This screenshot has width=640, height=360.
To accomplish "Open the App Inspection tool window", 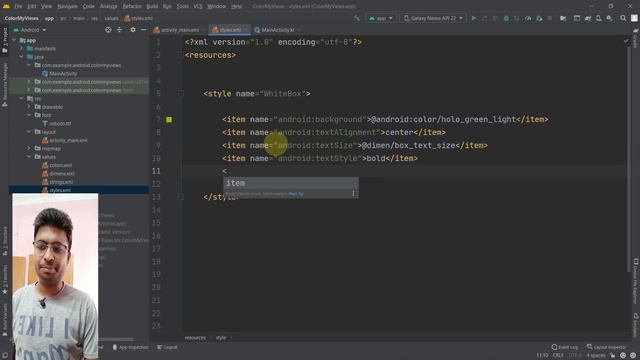I will tap(130, 347).
